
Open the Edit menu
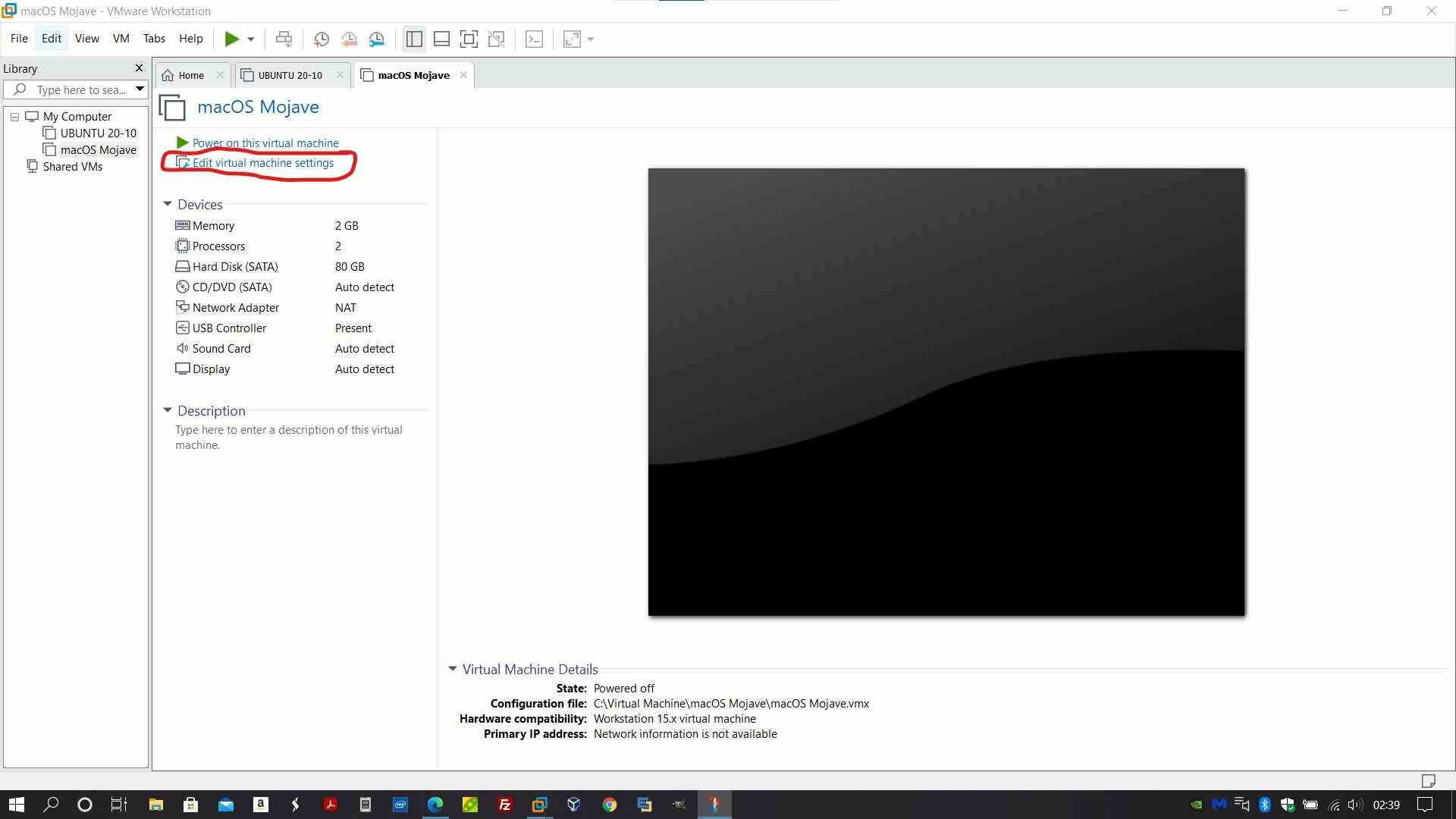pos(52,39)
